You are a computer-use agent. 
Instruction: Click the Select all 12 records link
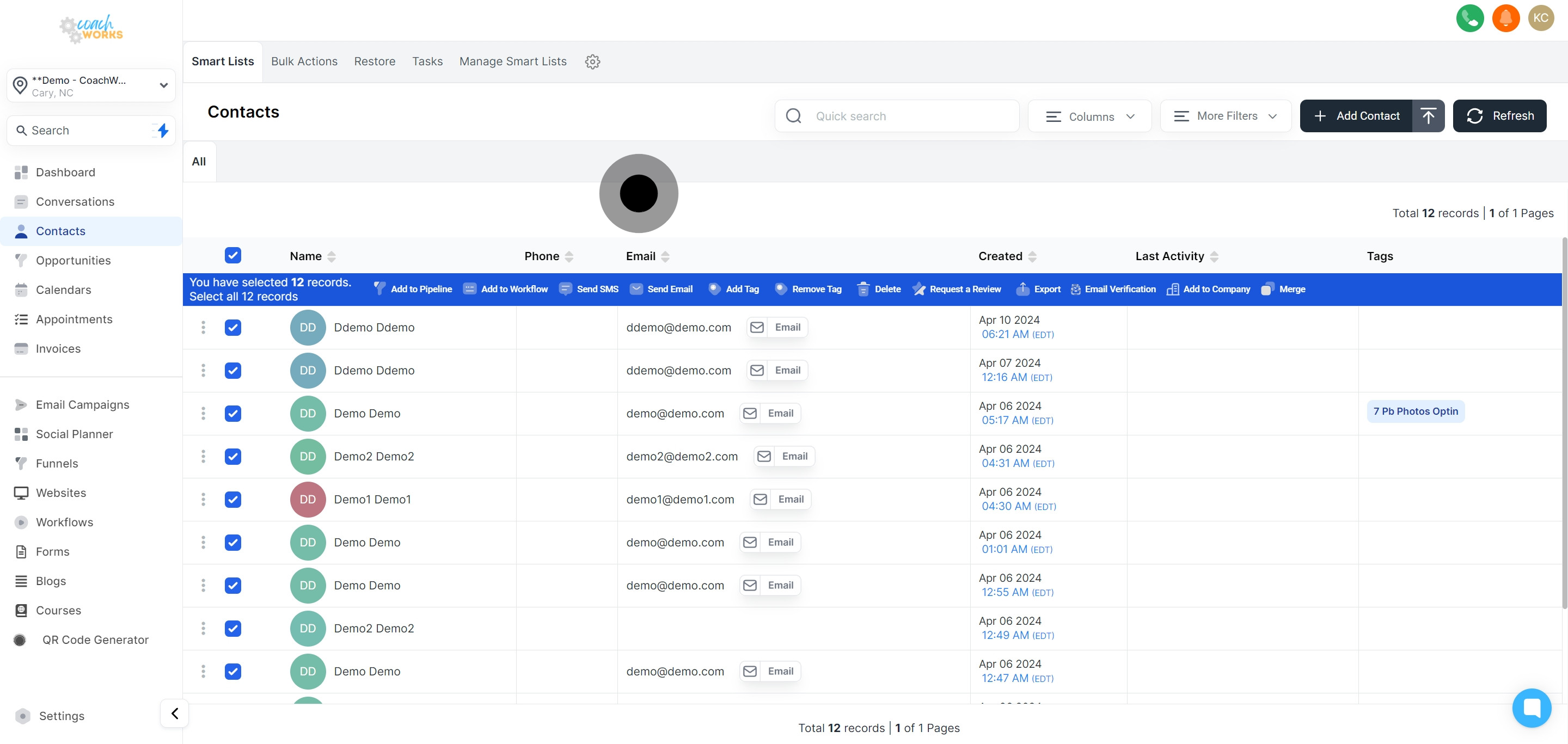[243, 297]
